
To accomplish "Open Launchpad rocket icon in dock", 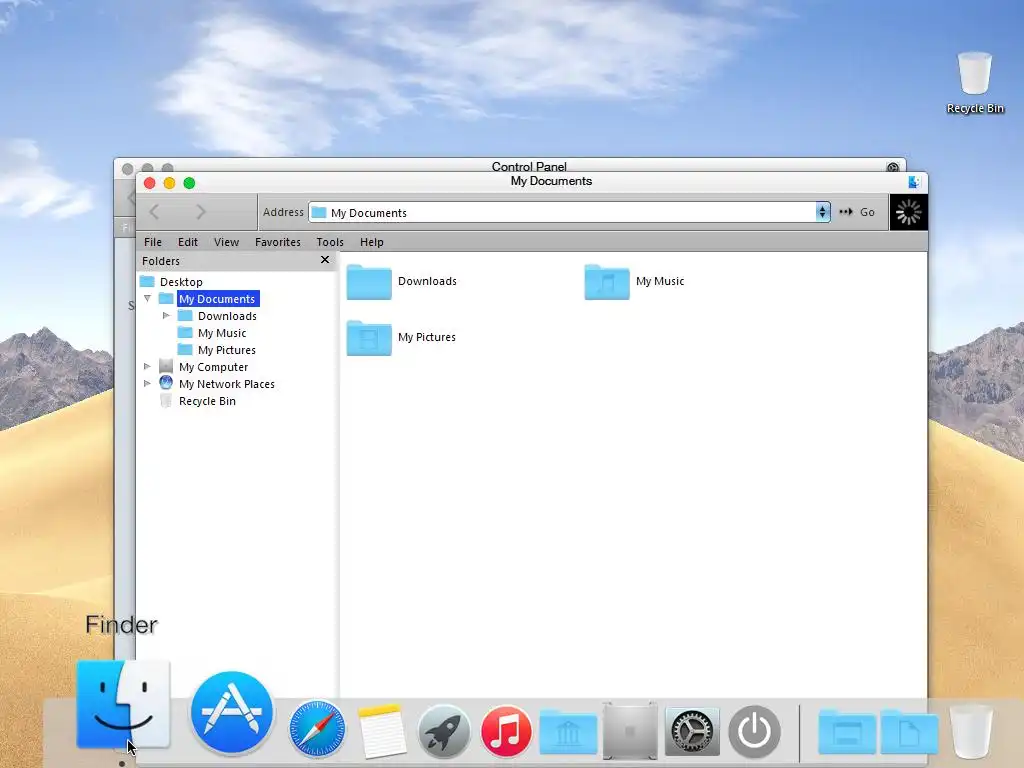I will point(444,731).
